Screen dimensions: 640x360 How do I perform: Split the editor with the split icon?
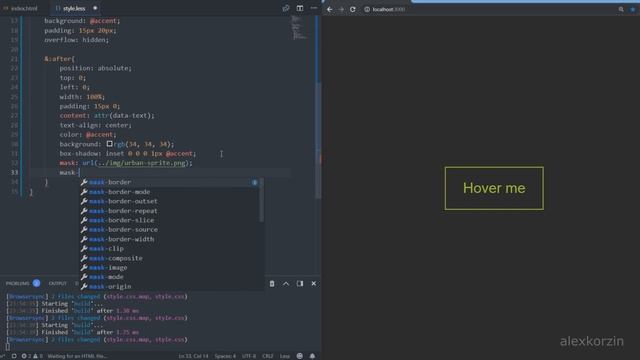(x=300, y=8)
